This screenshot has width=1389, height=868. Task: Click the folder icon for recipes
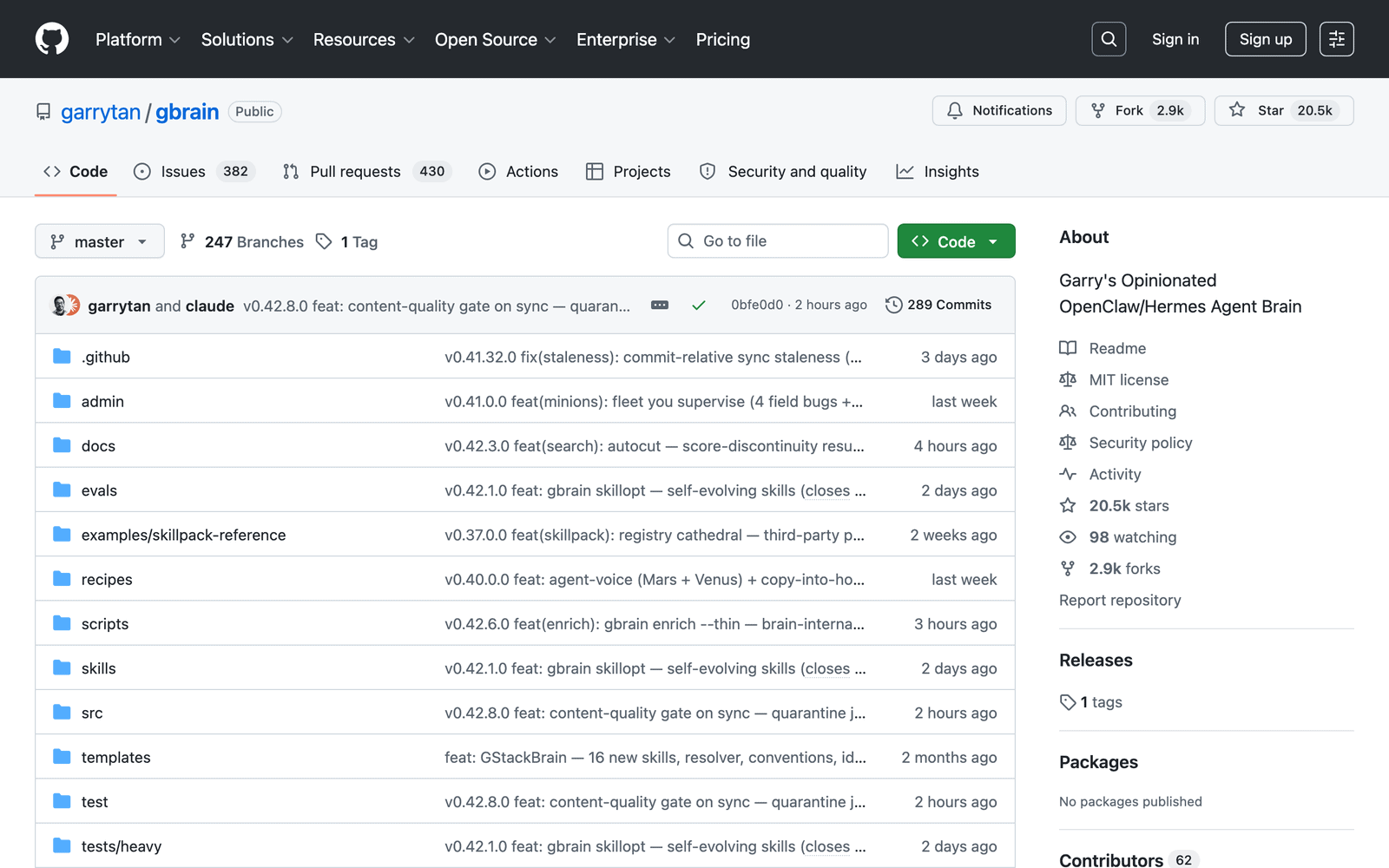tap(62, 578)
